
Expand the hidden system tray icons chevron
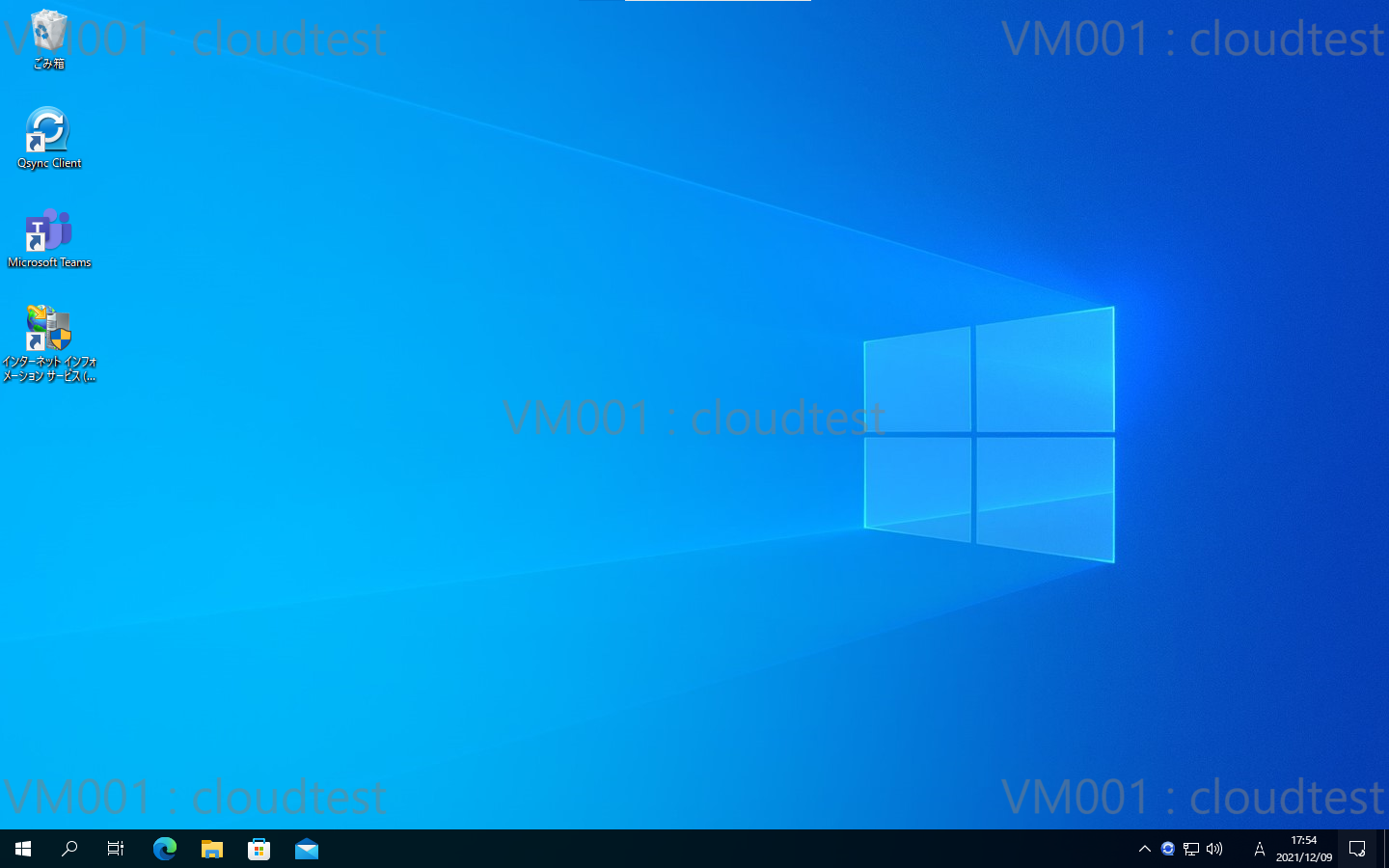(1145, 849)
